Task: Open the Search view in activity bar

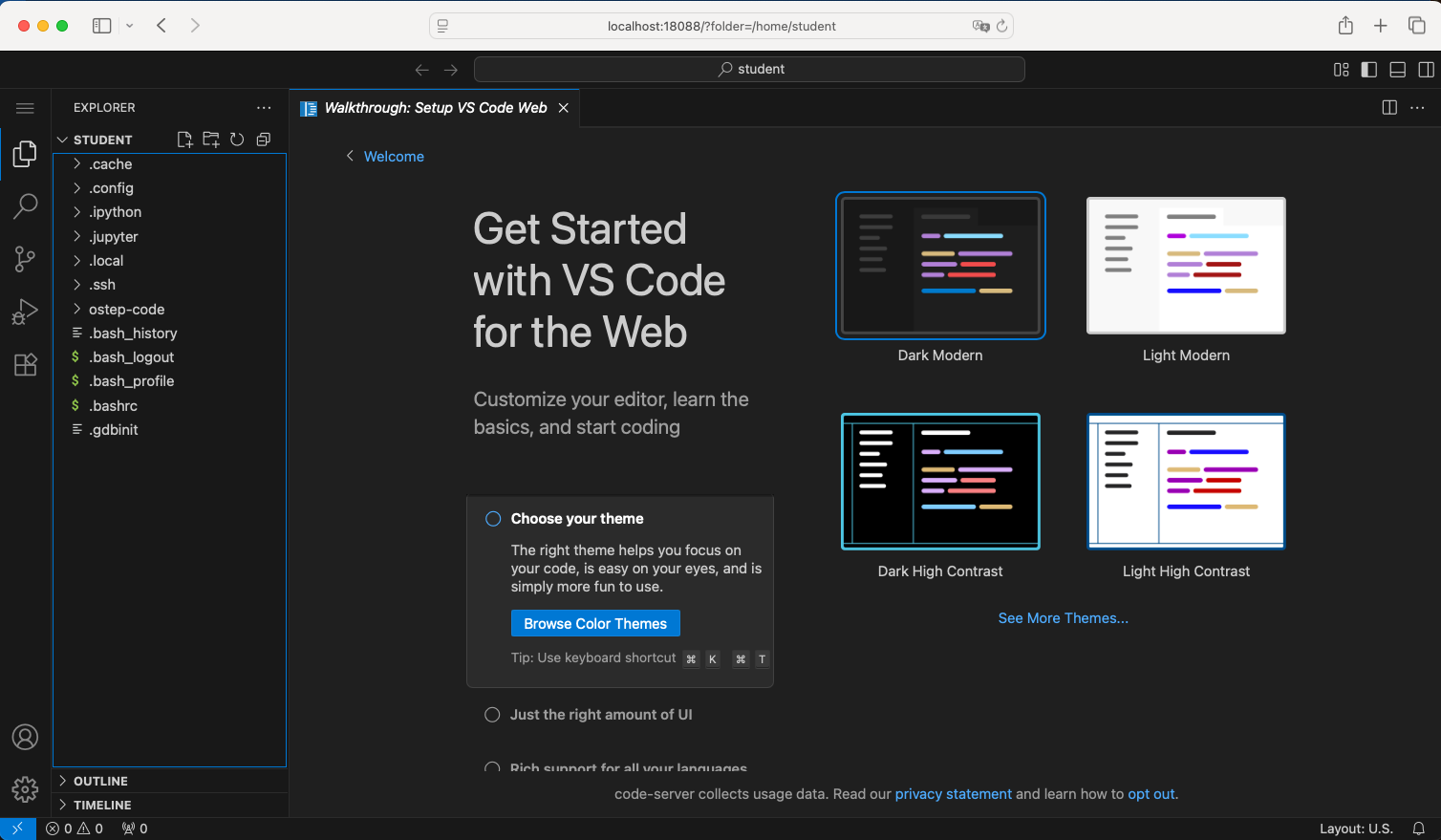Action: pyautogui.click(x=25, y=205)
